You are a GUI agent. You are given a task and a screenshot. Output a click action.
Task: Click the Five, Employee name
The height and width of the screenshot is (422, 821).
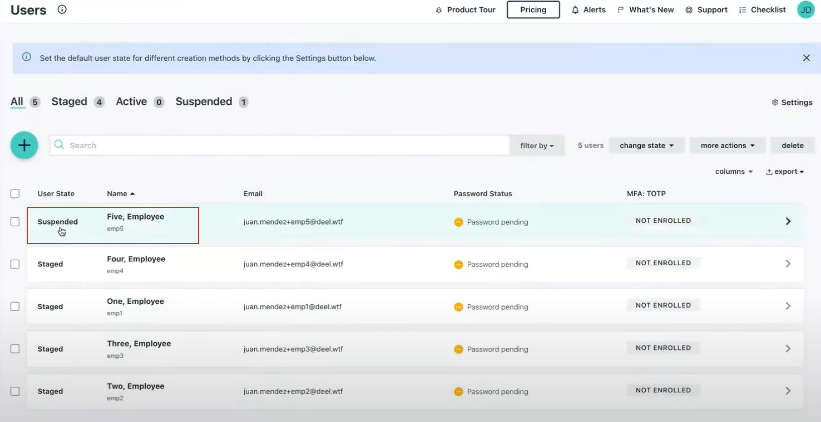[136, 217]
